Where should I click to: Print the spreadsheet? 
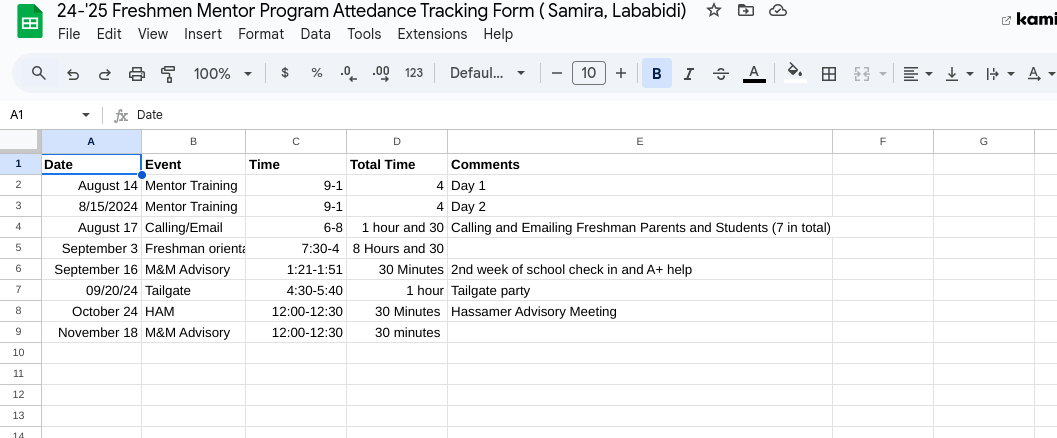[x=137, y=73]
